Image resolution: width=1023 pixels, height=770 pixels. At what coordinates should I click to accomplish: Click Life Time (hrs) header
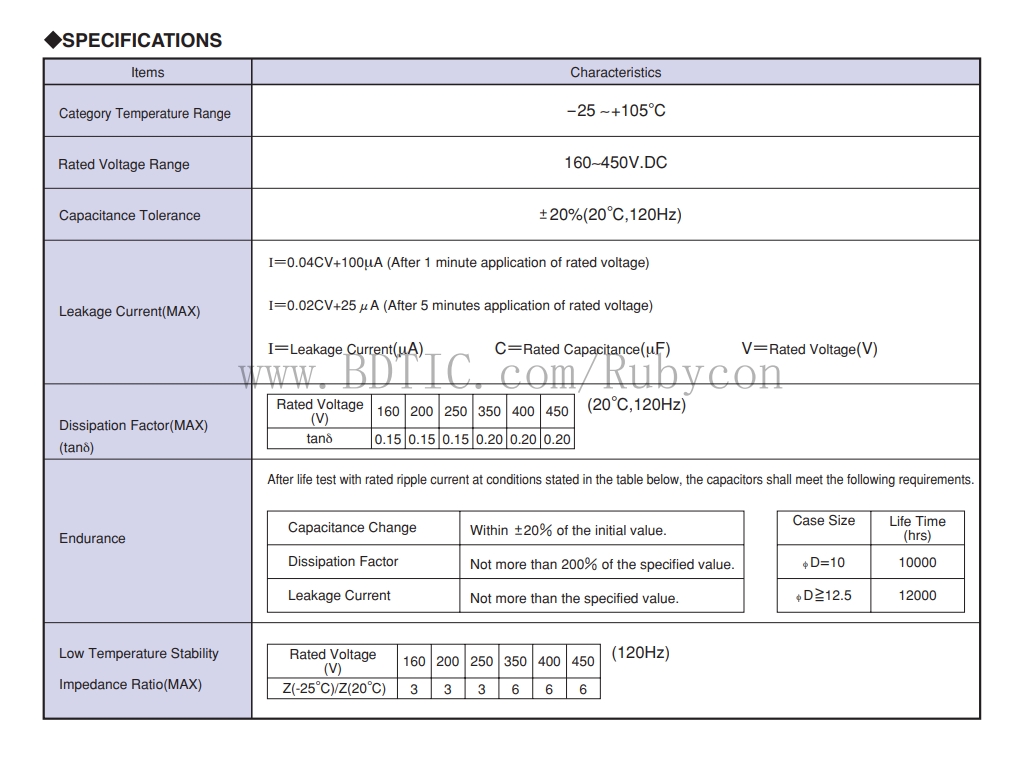coord(917,529)
